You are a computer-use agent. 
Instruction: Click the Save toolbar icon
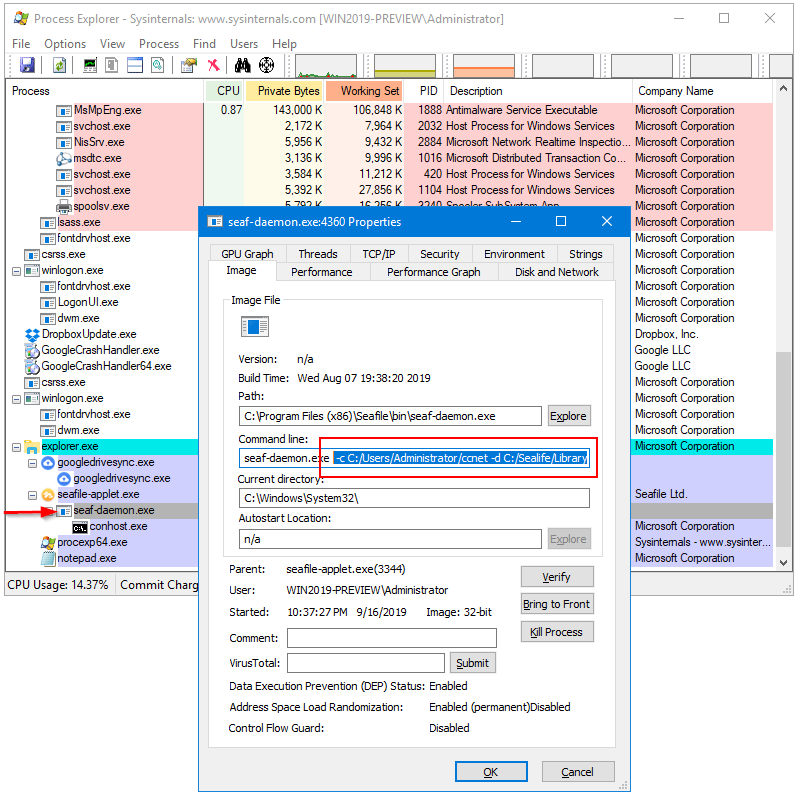point(27,65)
